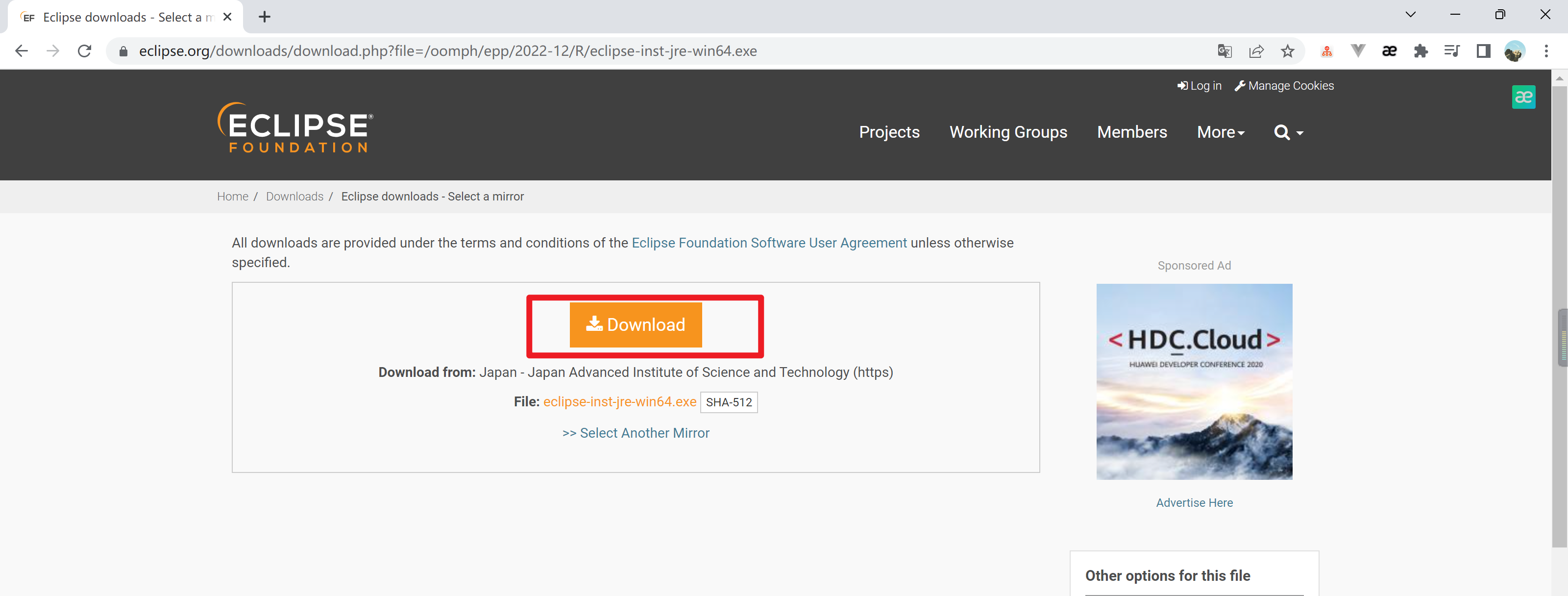This screenshot has height=596, width=1568.
Task: Open Manage Cookies settings
Action: (x=1284, y=86)
